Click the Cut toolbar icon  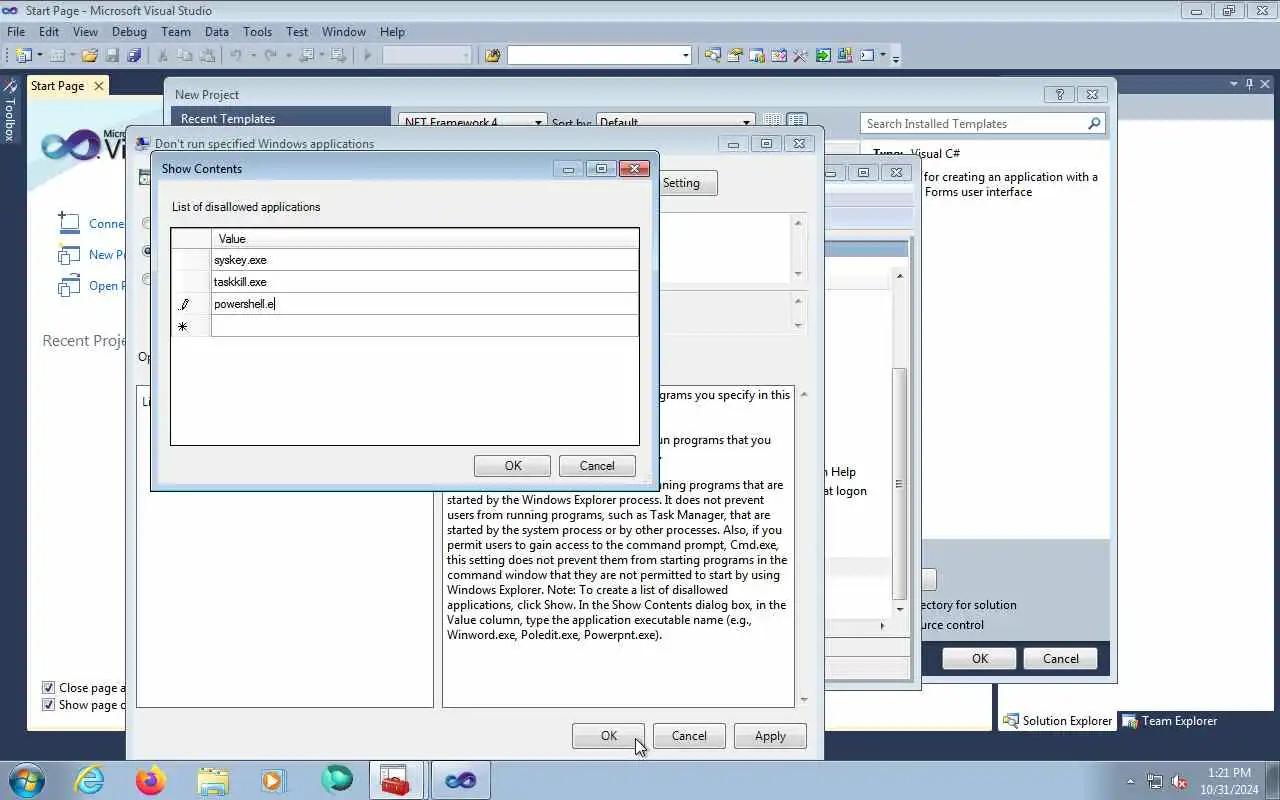coord(162,55)
